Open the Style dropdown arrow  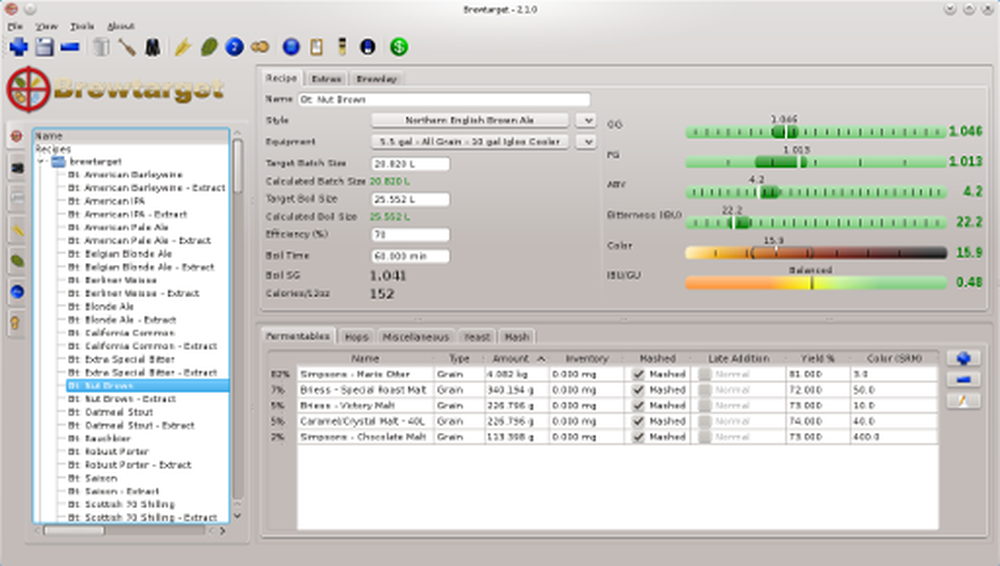tap(586, 120)
